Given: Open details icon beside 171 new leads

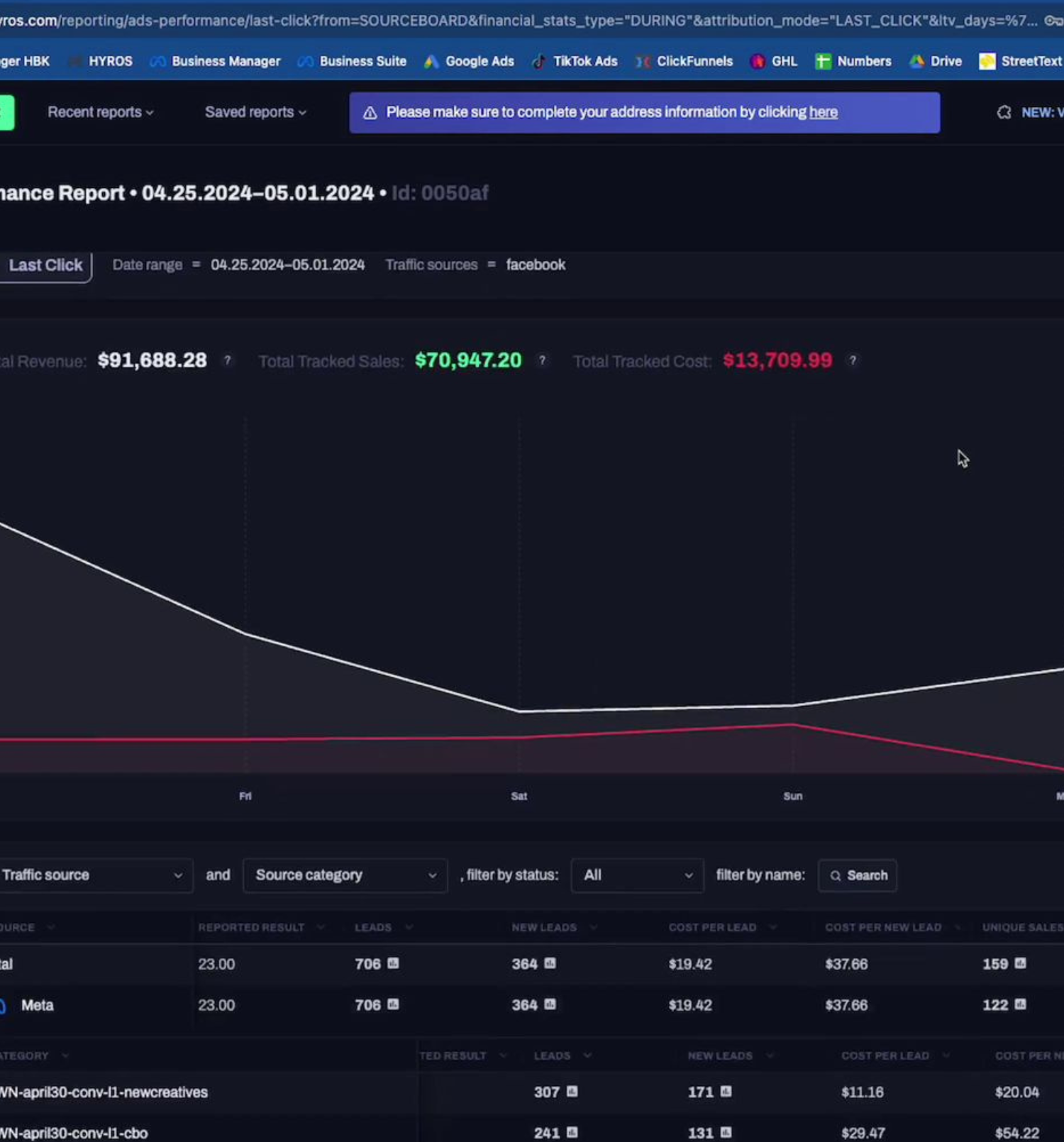Looking at the screenshot, I should (726, 1091).
